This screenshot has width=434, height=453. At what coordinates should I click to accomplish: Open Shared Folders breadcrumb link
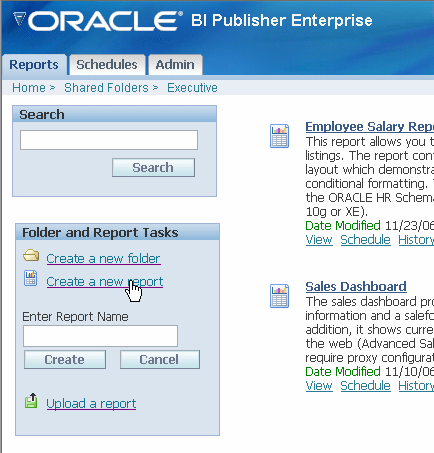[106, 88]
